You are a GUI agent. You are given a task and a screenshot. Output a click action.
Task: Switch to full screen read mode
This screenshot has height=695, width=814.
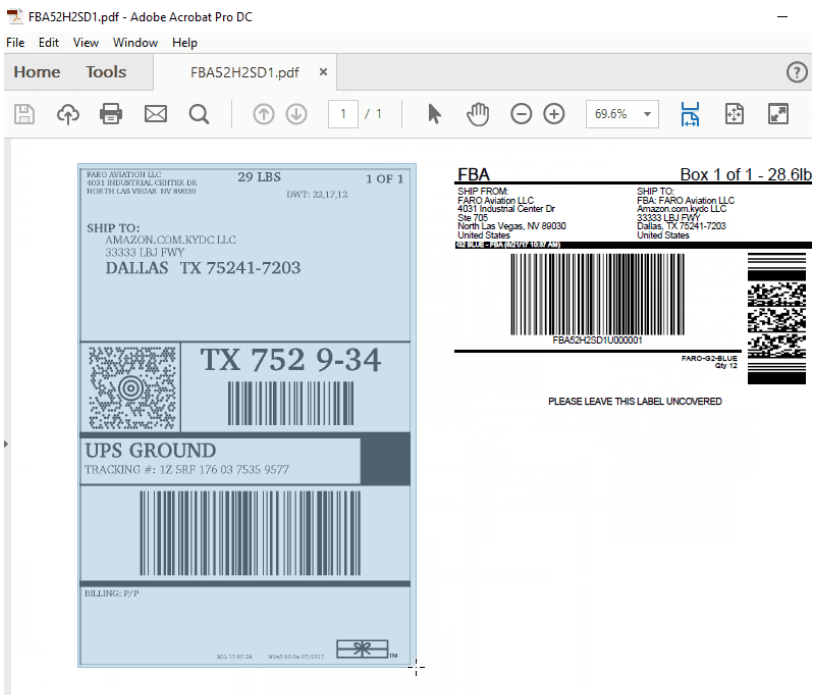778,114
